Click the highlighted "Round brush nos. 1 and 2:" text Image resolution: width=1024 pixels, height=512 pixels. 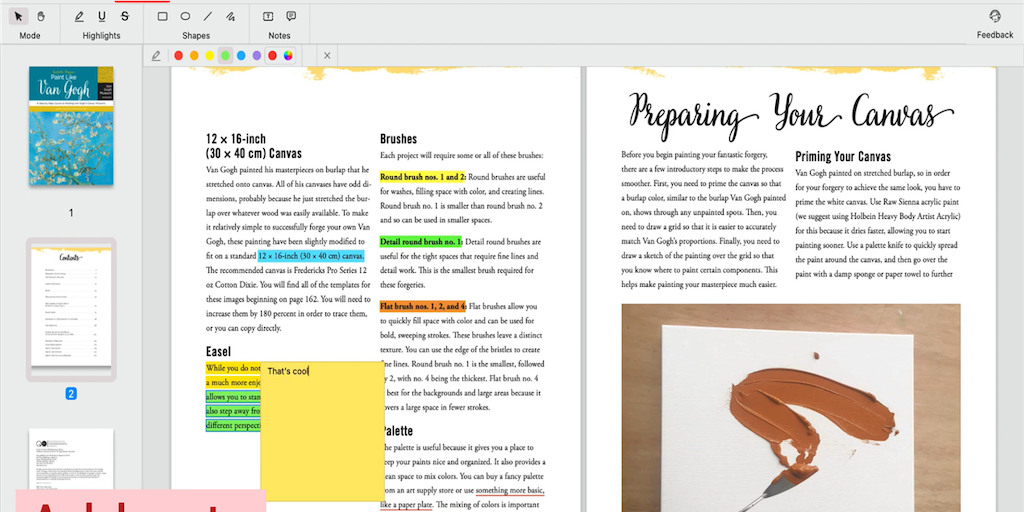point(423,176)
